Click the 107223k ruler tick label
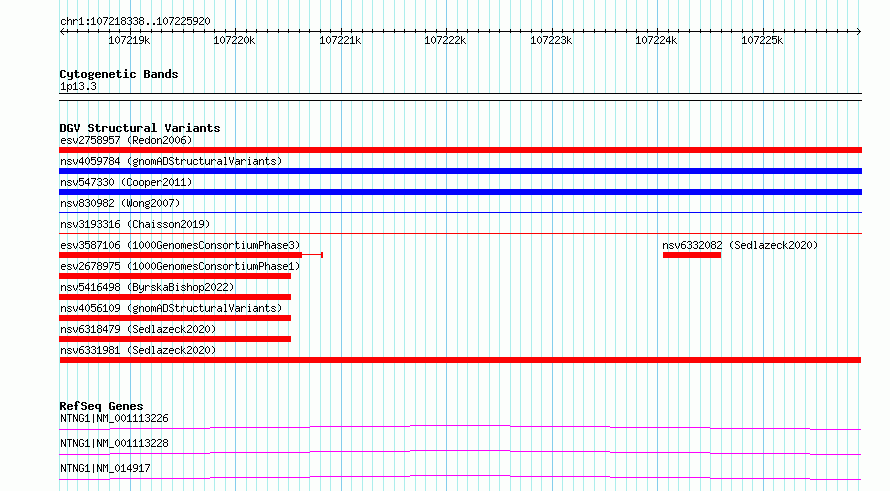This screenshot has height=491, width=890. 551,40
